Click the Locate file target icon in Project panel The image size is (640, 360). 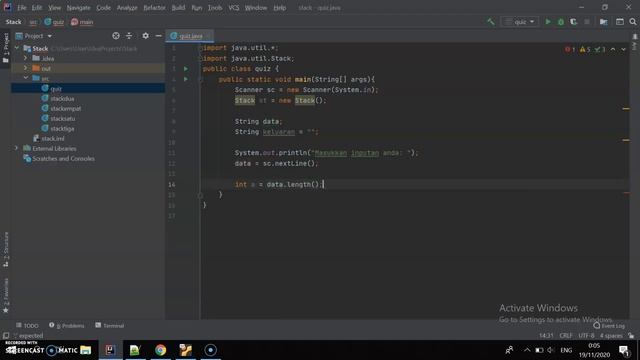click(x=116, y=36)
